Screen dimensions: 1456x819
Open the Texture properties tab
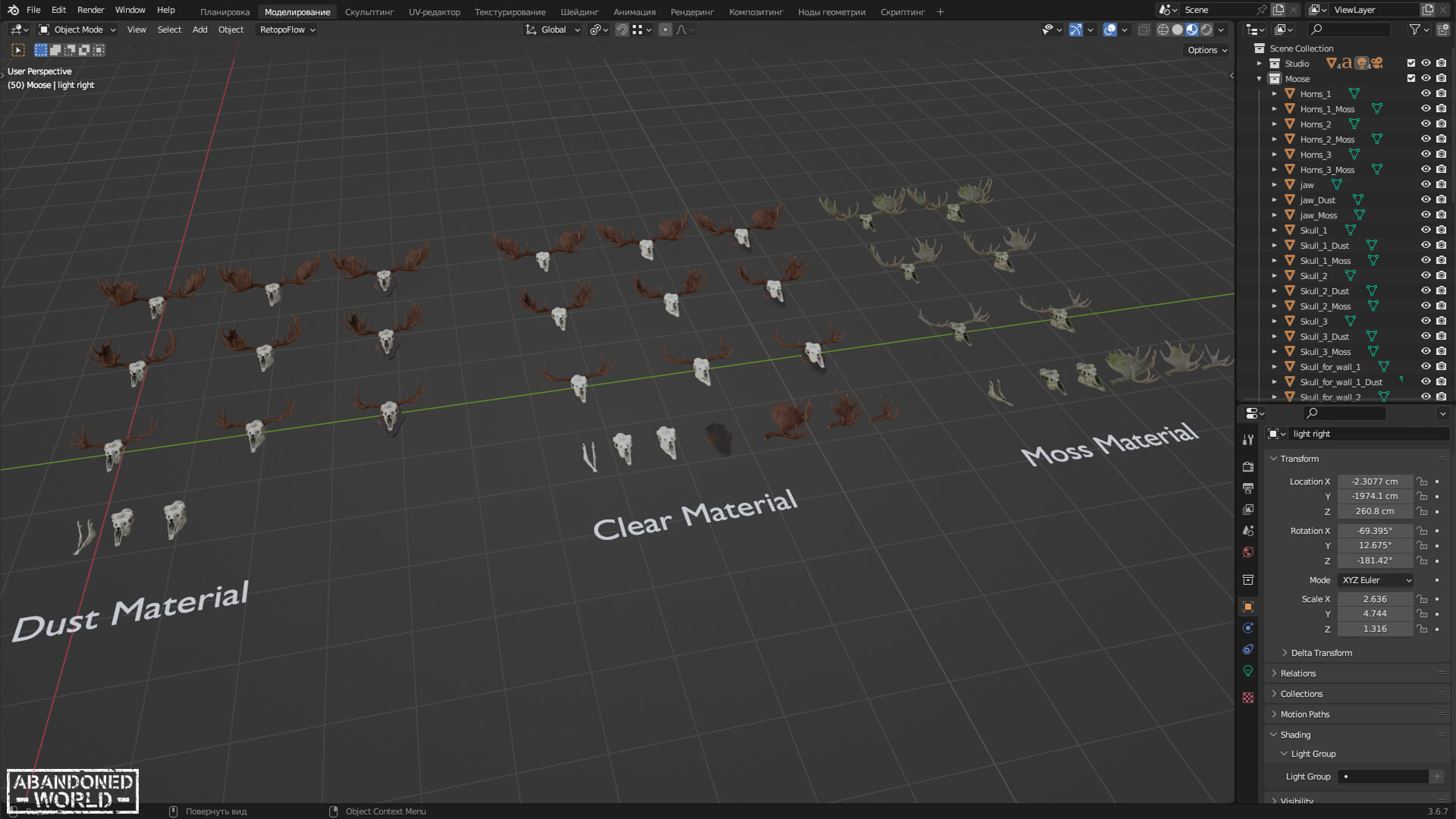click(x=1248, y=698)
